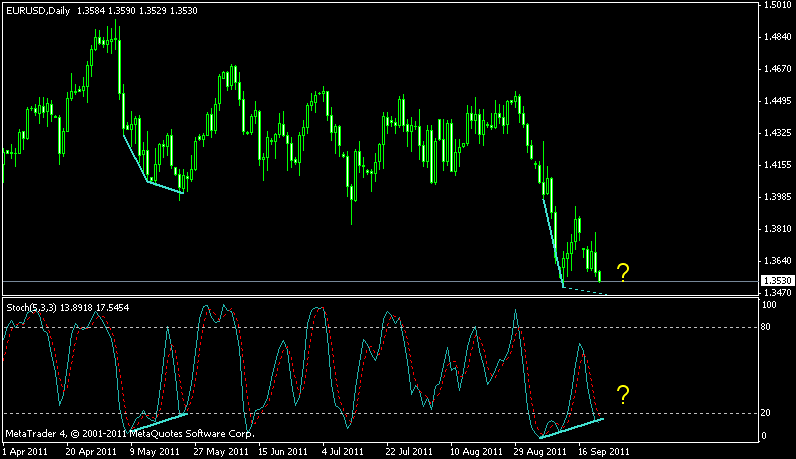Click the 1.4155 price axis label
Screen dimensions: 796x459
tap(778, 165)
